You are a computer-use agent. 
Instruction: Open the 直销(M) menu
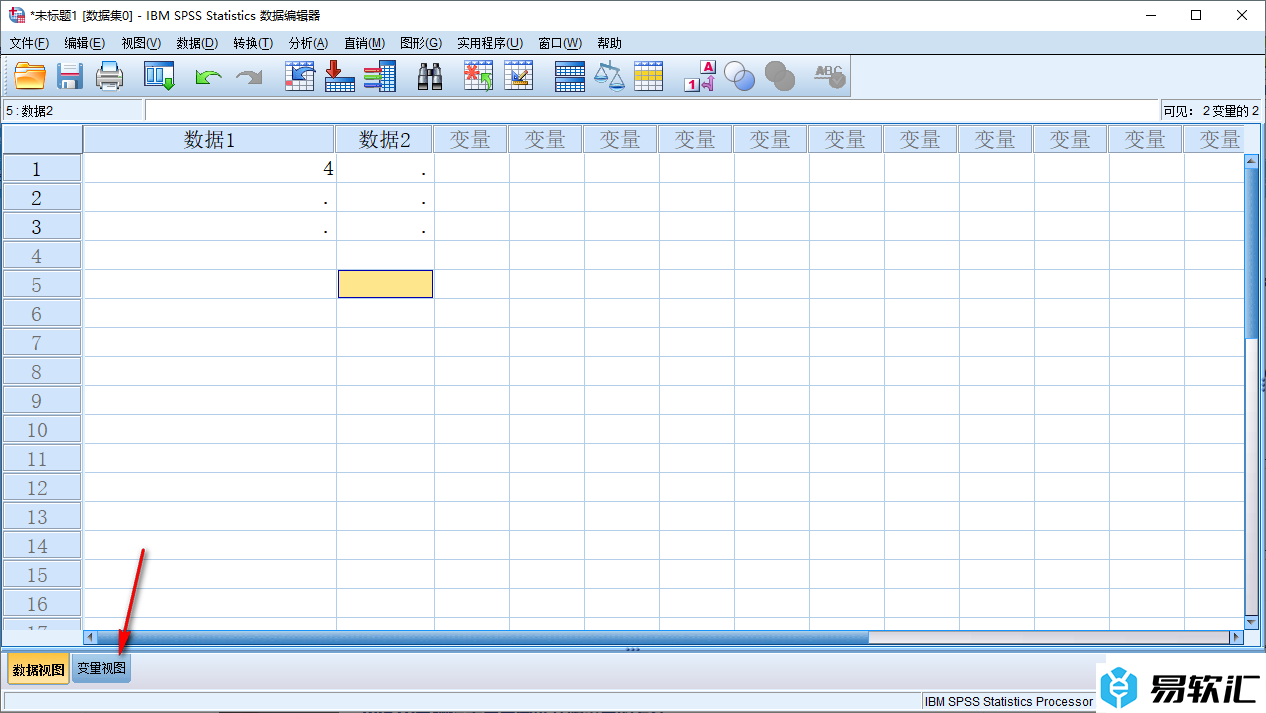point(364,43)
